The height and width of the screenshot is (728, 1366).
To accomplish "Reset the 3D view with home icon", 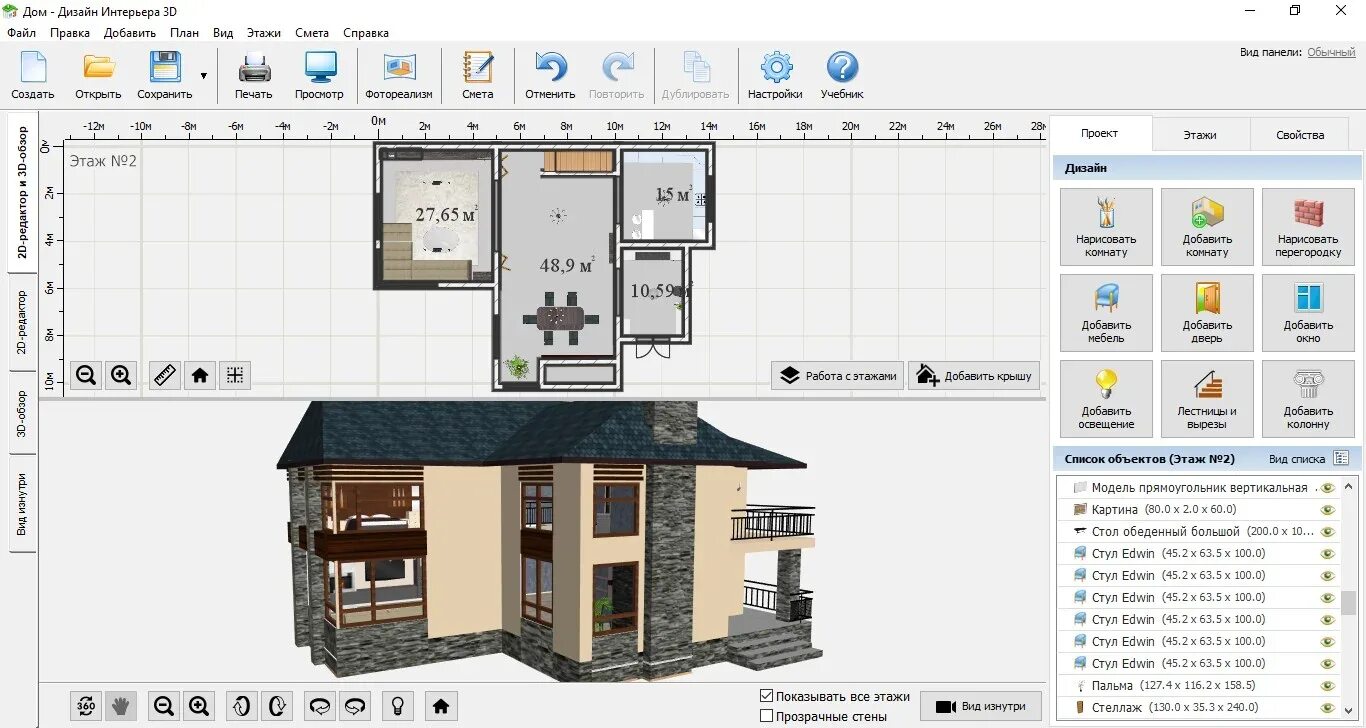I will [x=441, y=706].
